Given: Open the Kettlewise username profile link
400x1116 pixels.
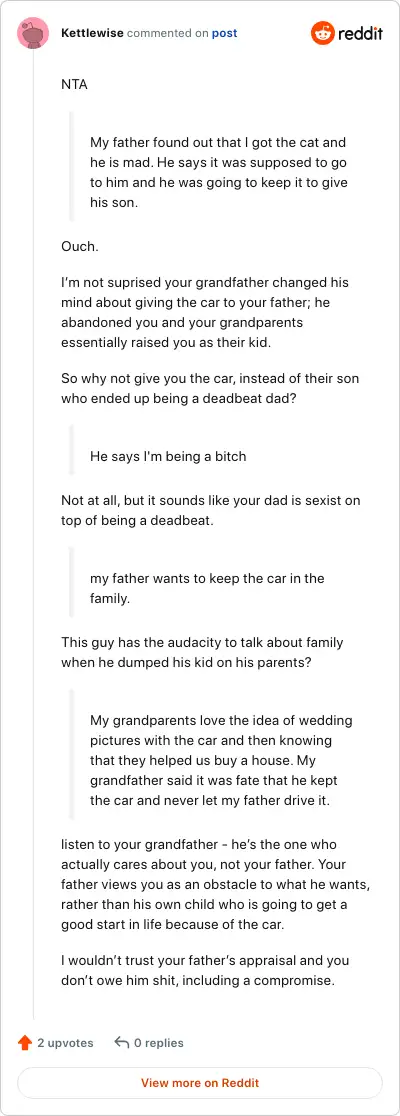Looking at the screenshot, I should point(93,33).
